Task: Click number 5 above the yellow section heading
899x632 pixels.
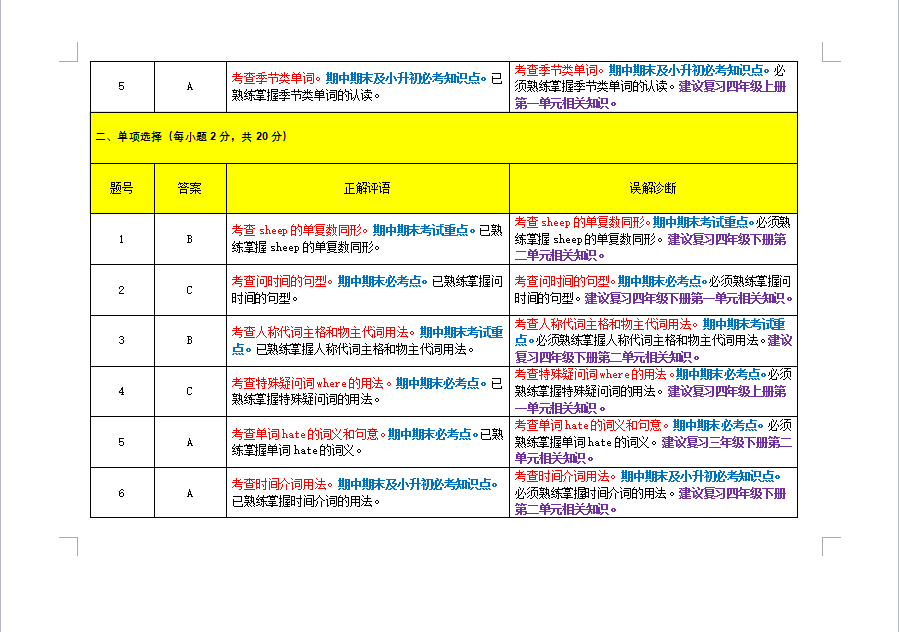Action: (x=122, y=86)
